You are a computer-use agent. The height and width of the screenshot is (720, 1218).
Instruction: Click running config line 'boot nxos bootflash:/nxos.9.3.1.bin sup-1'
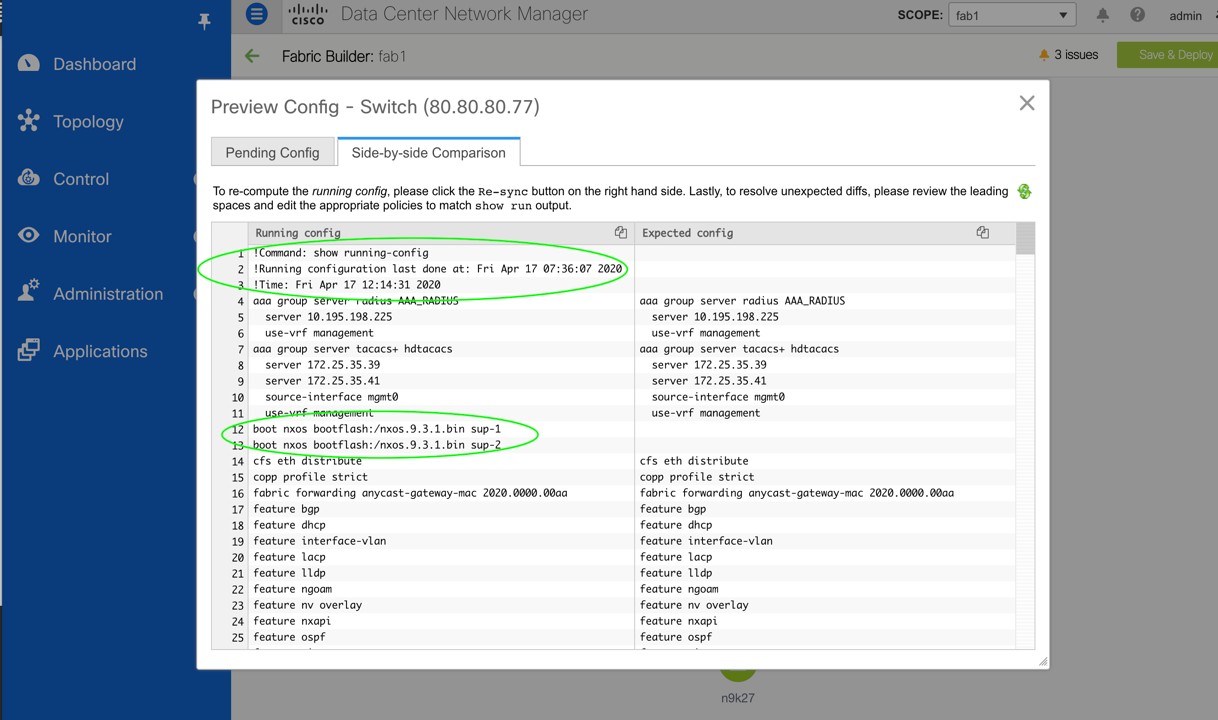click(377, 429)
